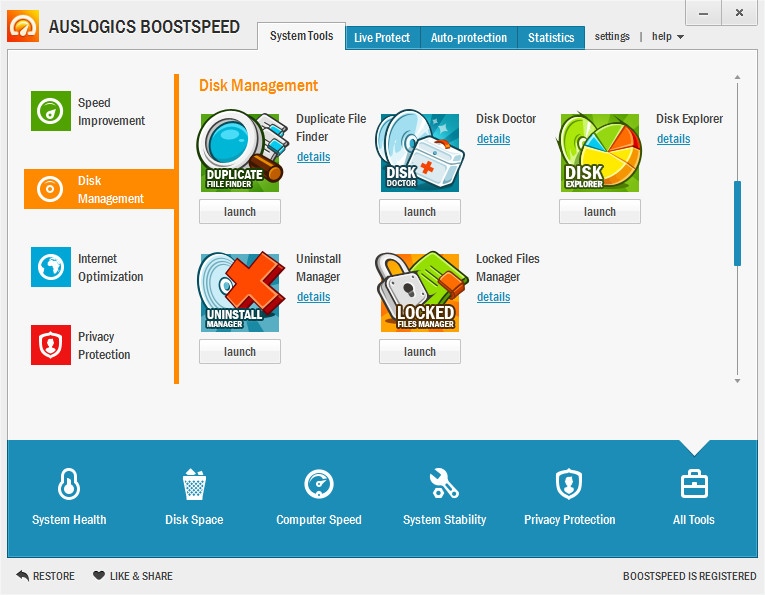View details for Disk Explorer
Viewport: 765px width, 595px height.
pos(674,139)
